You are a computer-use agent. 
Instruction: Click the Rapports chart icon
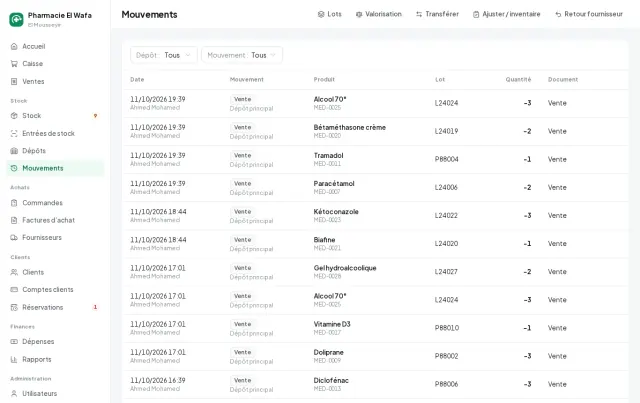pos(14,359)
